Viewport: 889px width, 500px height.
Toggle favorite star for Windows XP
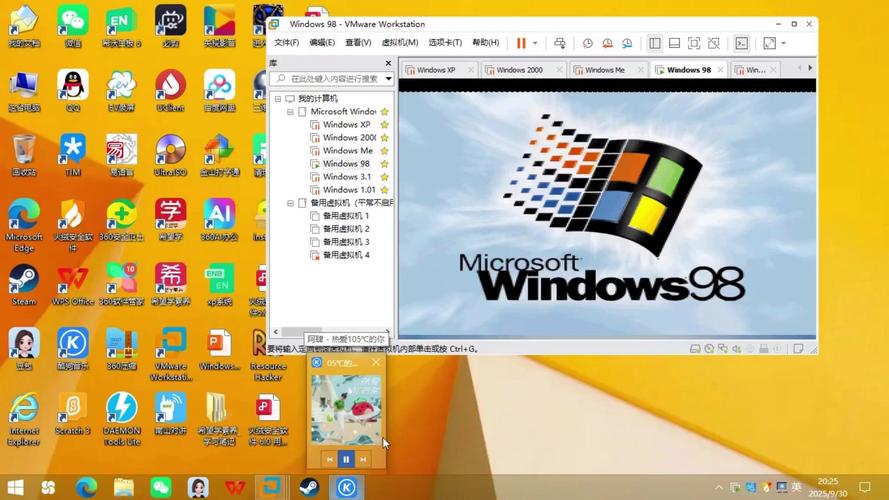384,125
